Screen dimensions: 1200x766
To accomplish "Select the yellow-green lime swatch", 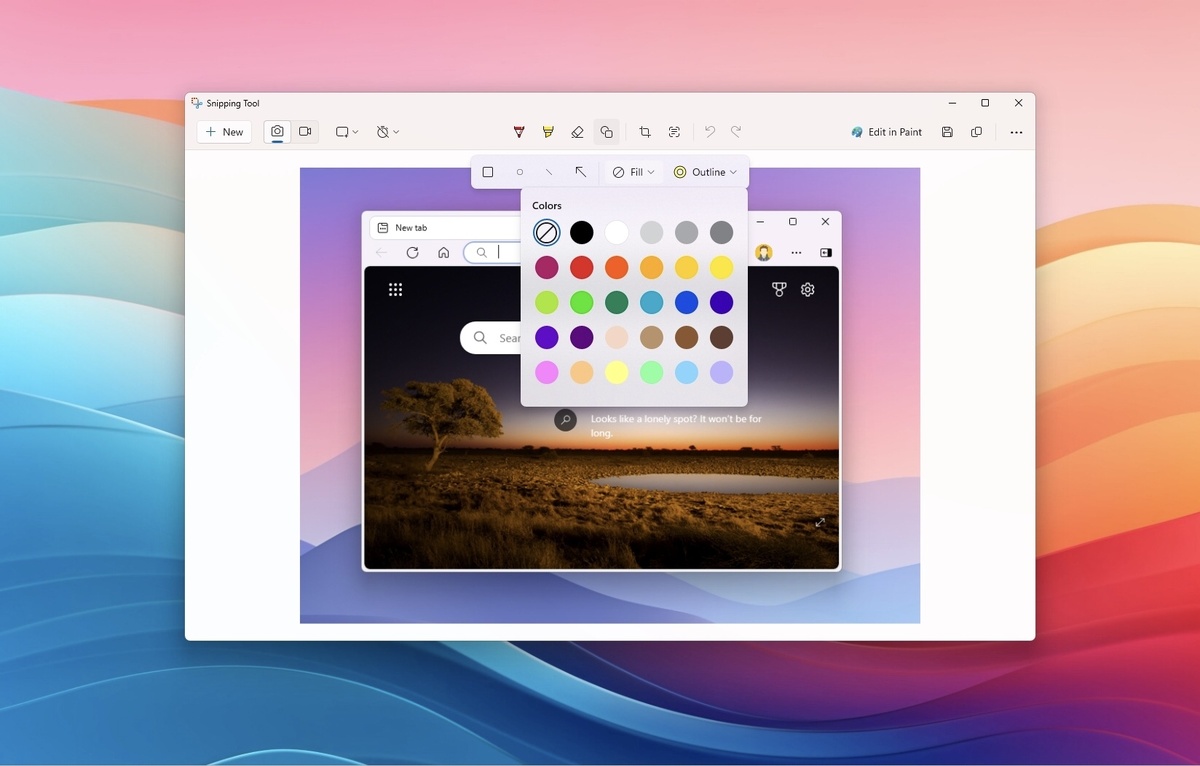I will 547,302.
